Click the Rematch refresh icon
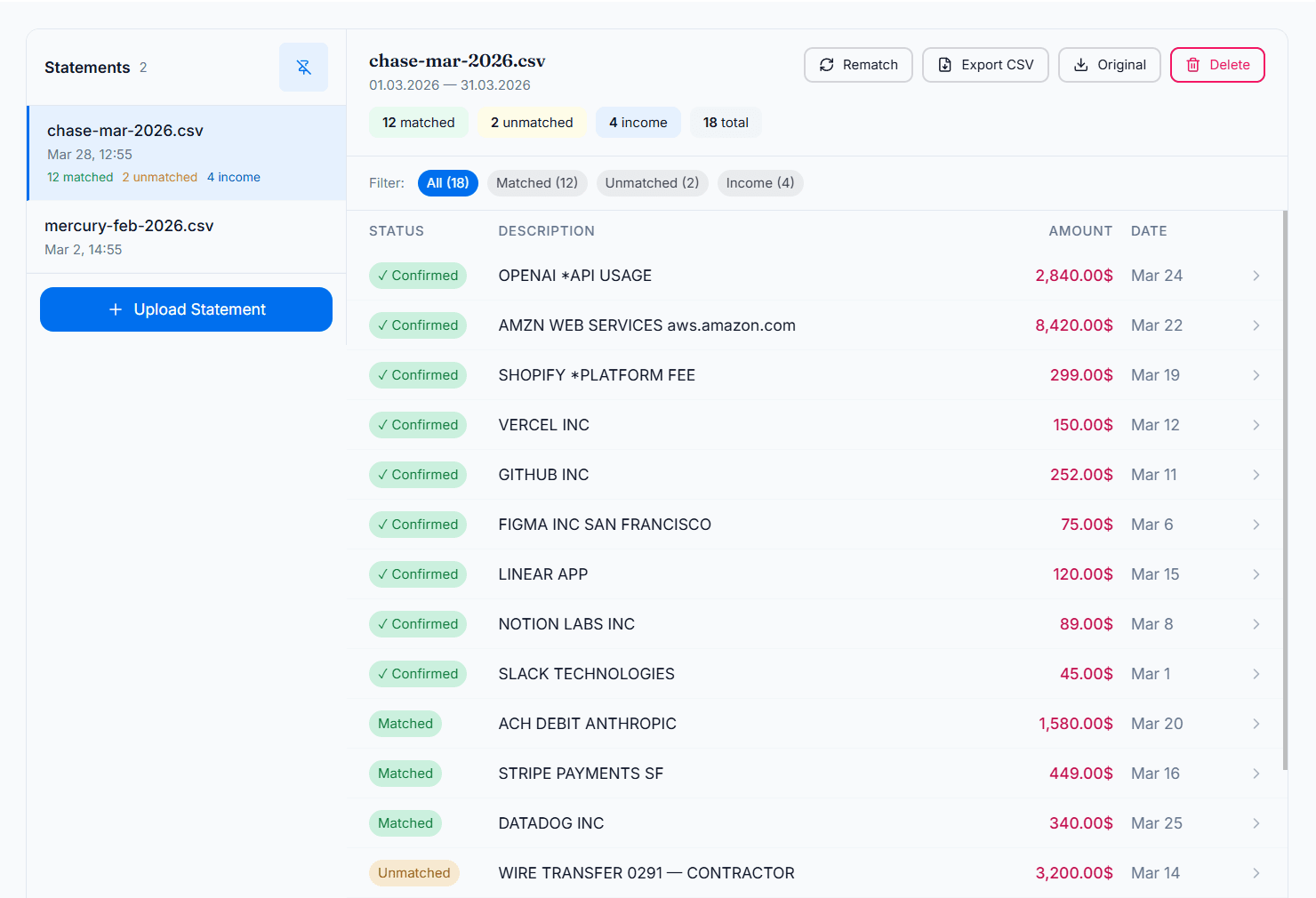Screen dimensions: 1316x898 click(x=826, y=65)
